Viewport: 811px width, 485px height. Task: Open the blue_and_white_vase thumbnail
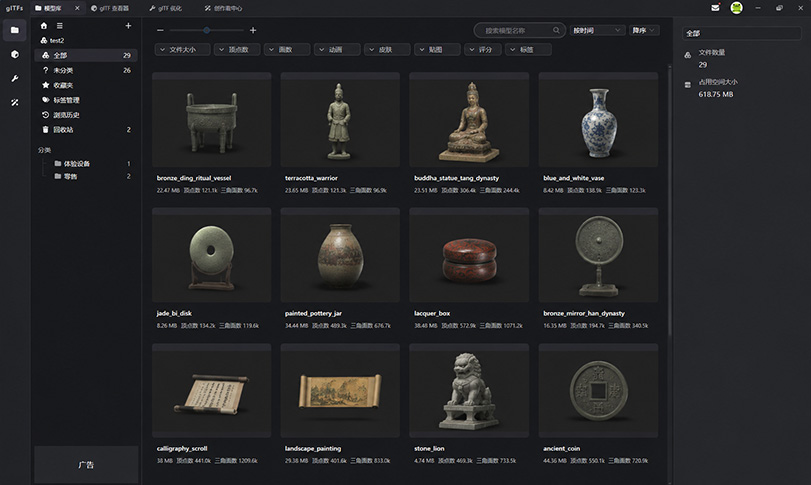coord(598,119)
